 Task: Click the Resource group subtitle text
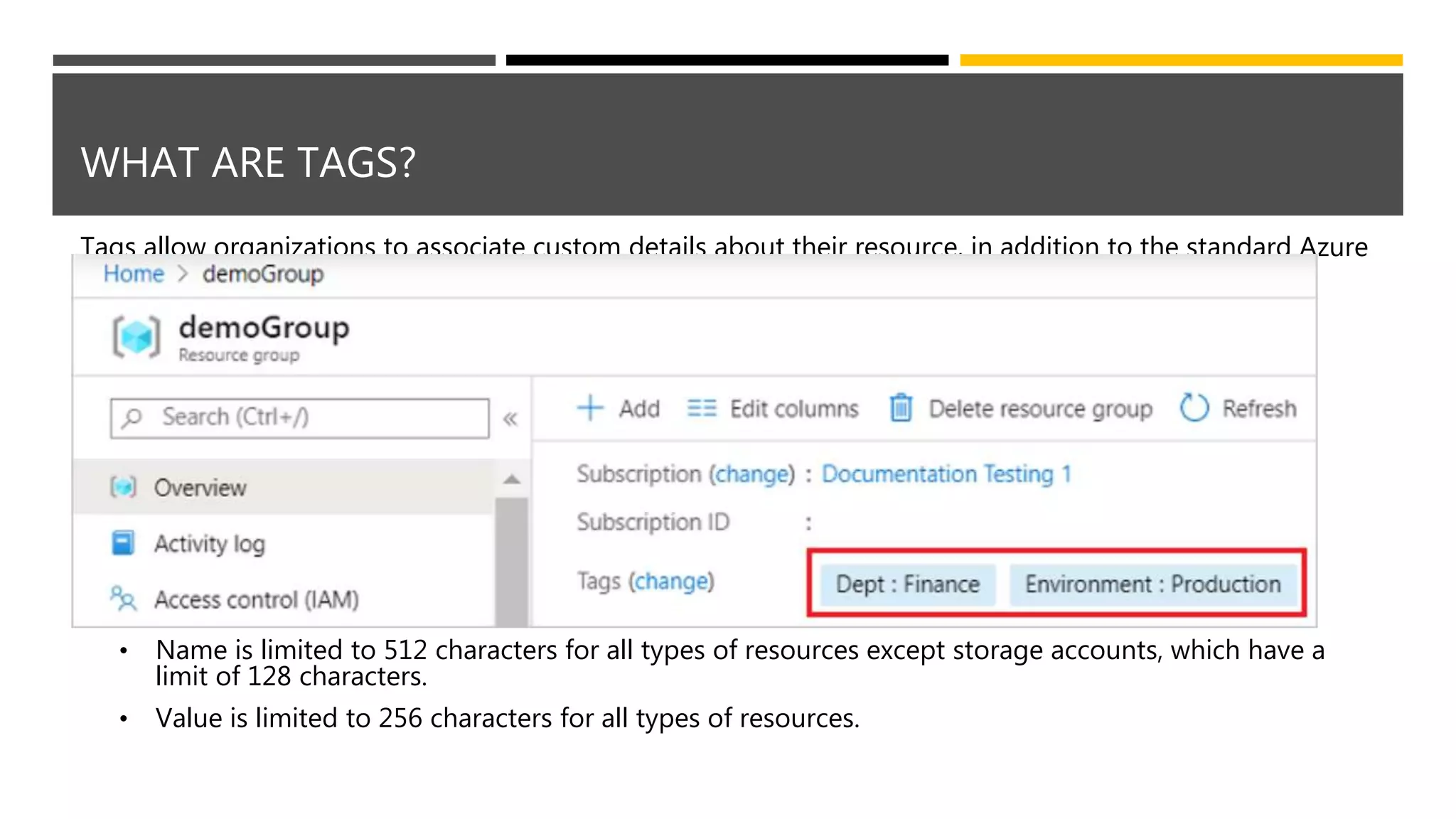pos(239,355)
